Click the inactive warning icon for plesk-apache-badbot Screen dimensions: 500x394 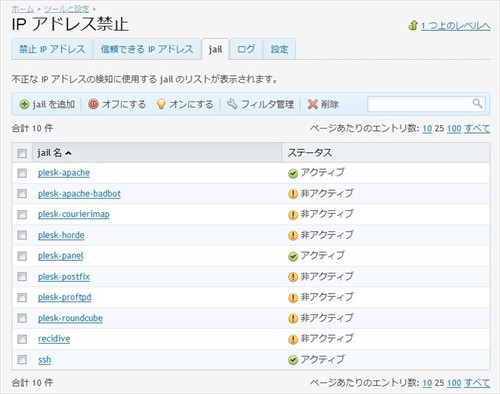pos(293,194)
